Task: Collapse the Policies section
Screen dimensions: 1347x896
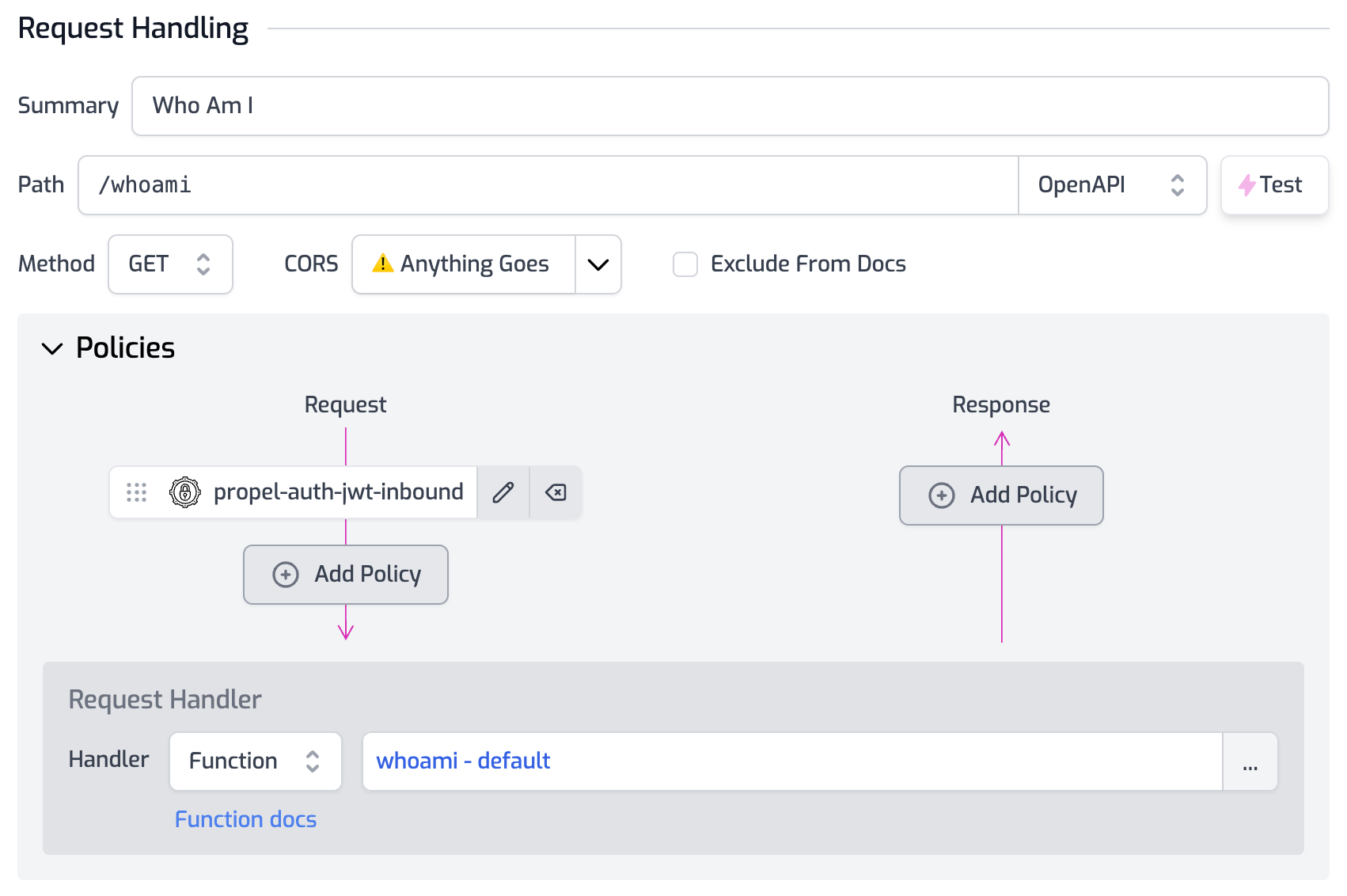Action: pos(52,348)
